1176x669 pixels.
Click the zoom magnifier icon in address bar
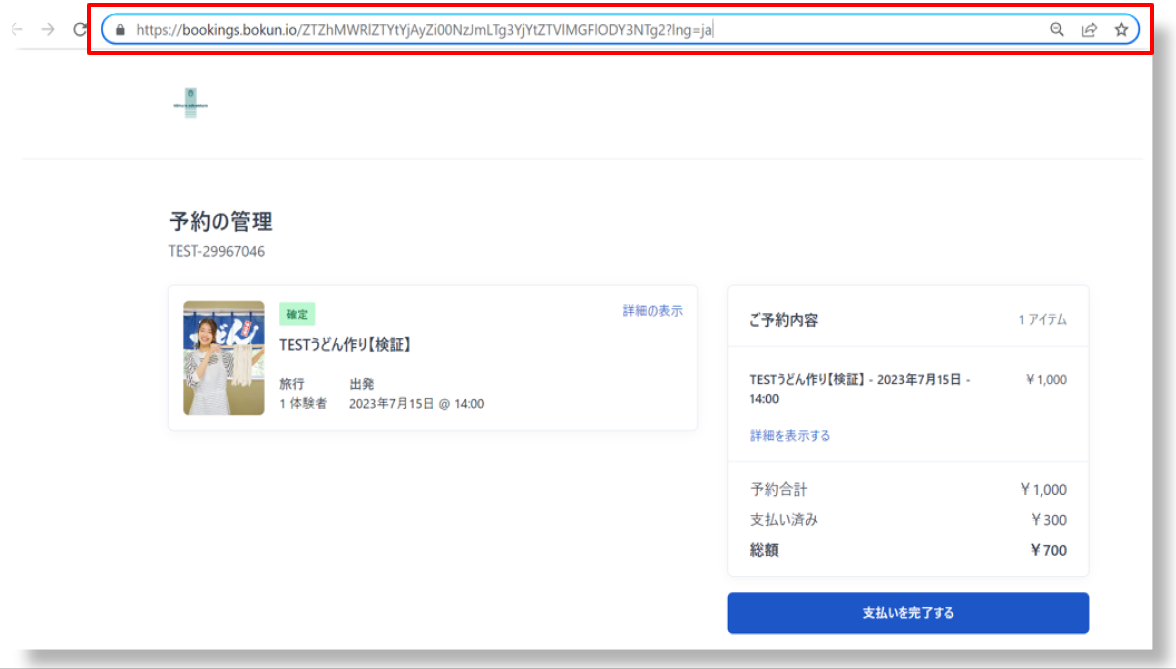tap(1056, 30)
